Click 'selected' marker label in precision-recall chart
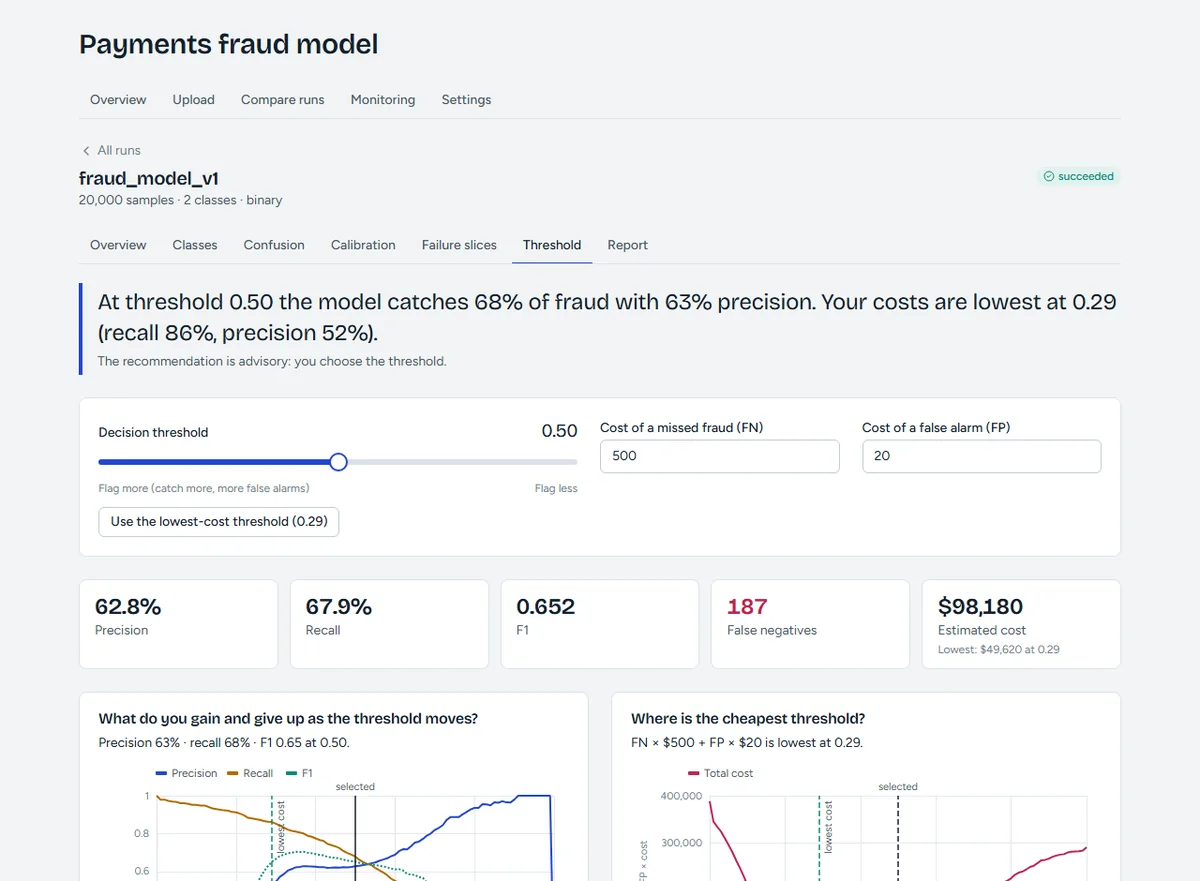Screen dimensions: 1200x881 pyautogui.click(x=355, y=787)
